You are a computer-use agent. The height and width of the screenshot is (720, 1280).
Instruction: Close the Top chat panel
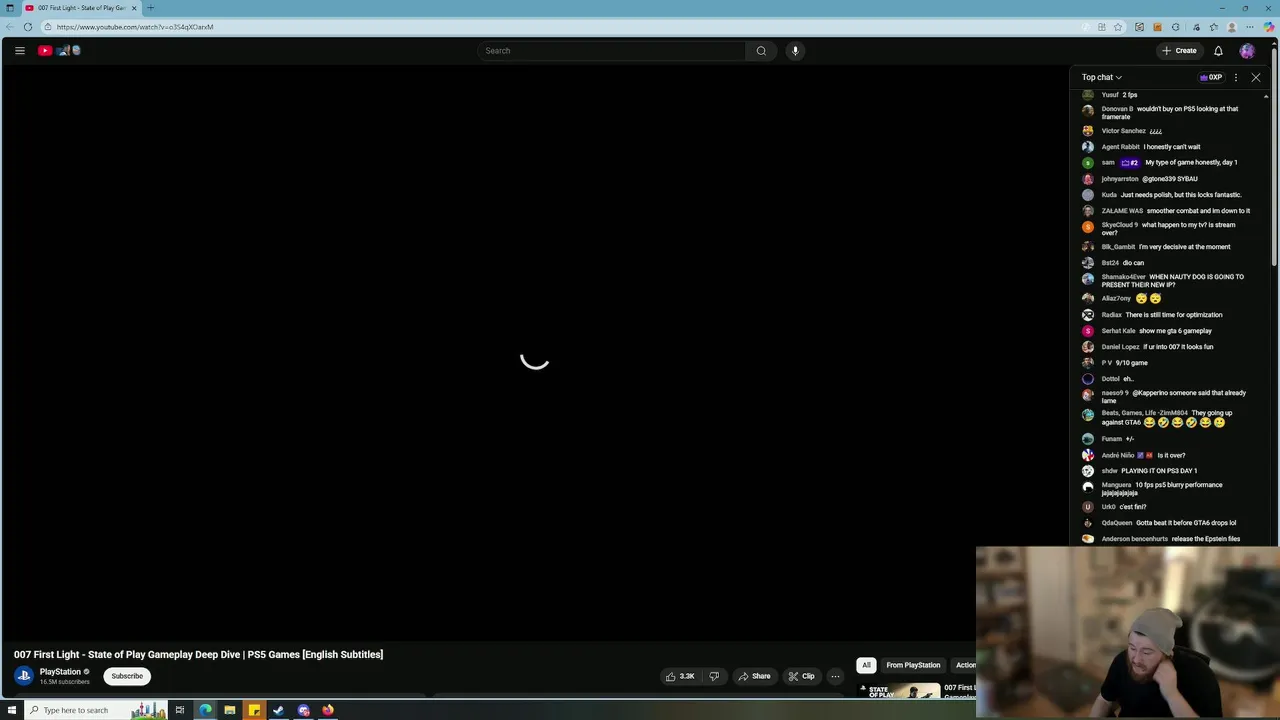click(1256, 77)
